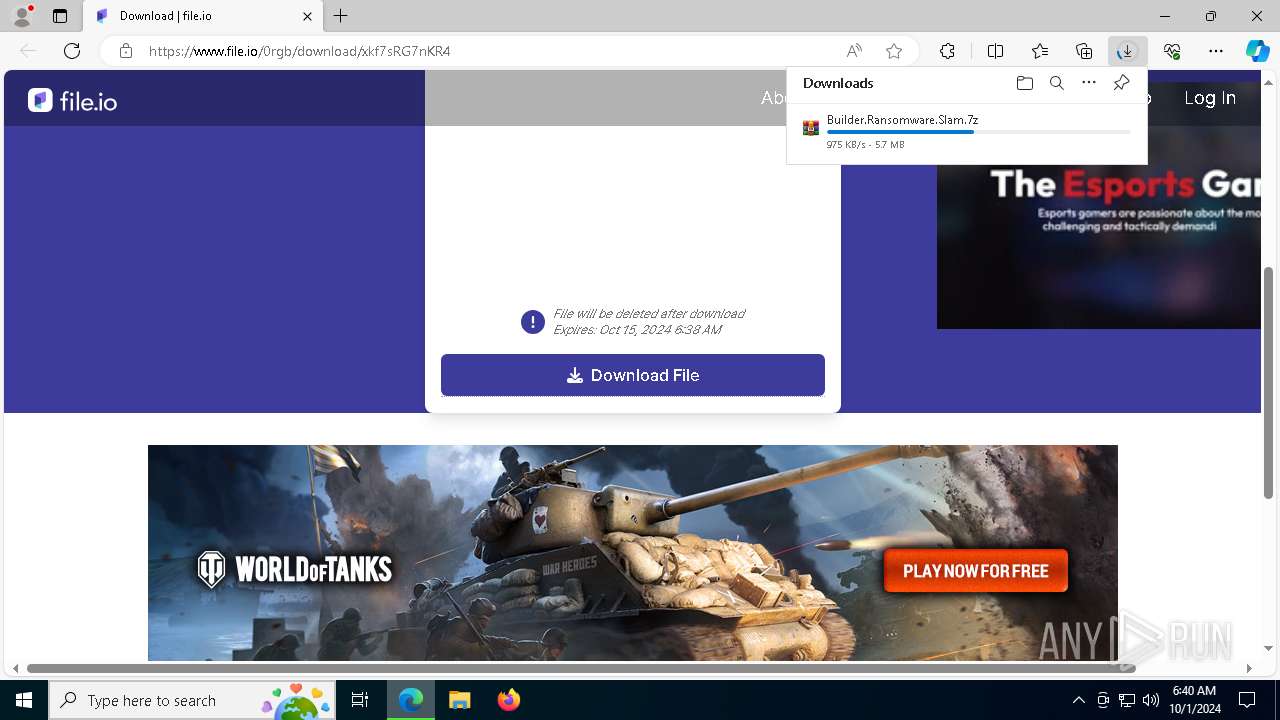Toggle split screen view
Viewport: 1280px width, 720px height.
point(996,51)
